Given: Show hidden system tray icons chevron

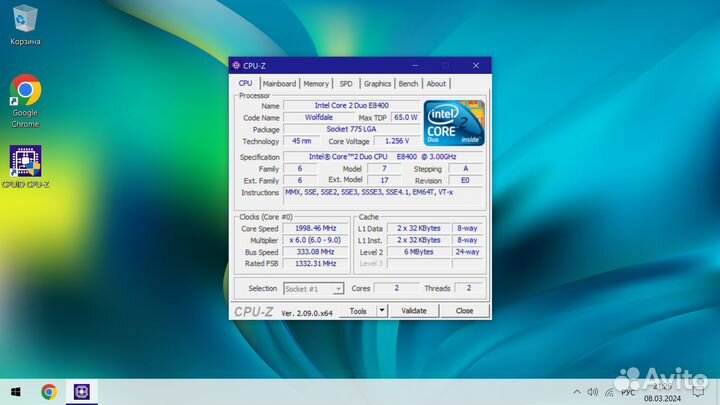Looking at the screenshot, I should click(576, 392).
